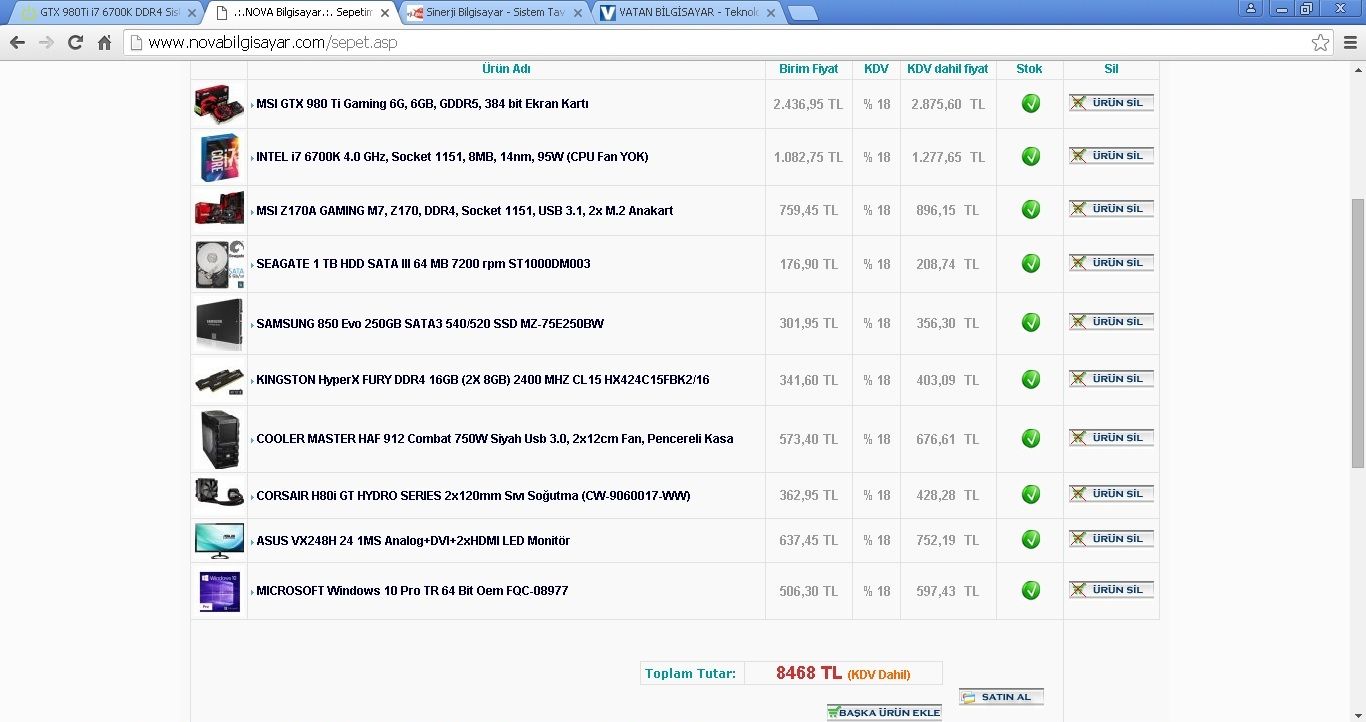
Task: Click the browser forward arrow
Action: coord(46,43)
